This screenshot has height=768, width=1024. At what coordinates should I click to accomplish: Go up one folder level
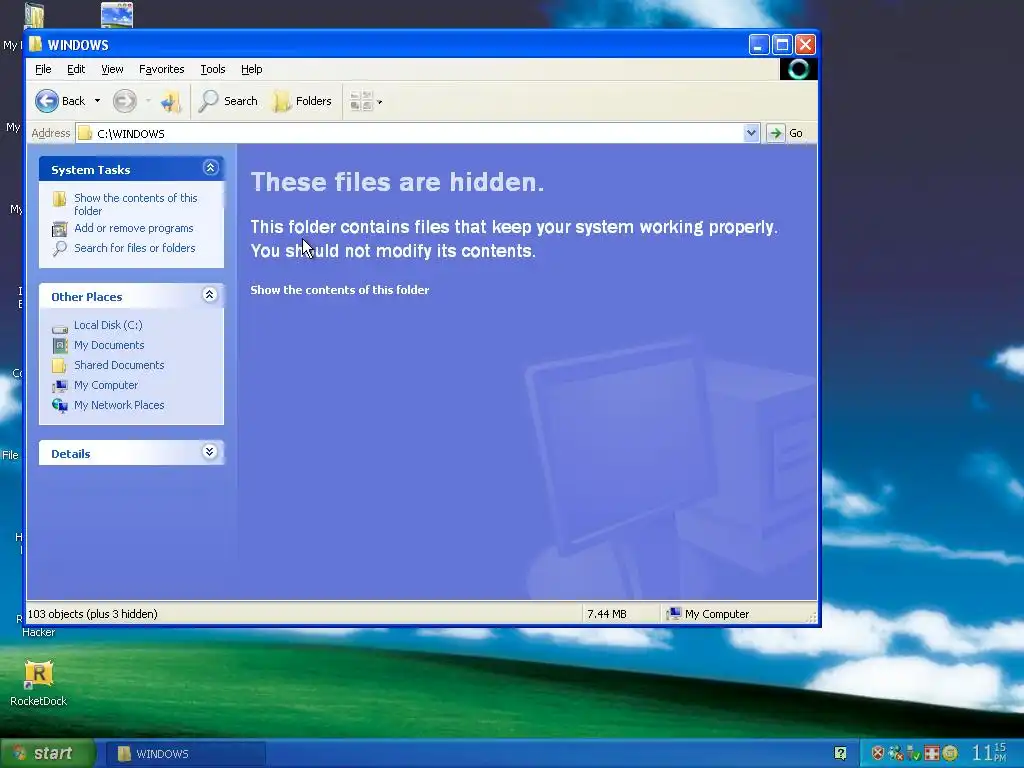coord(171,101)
